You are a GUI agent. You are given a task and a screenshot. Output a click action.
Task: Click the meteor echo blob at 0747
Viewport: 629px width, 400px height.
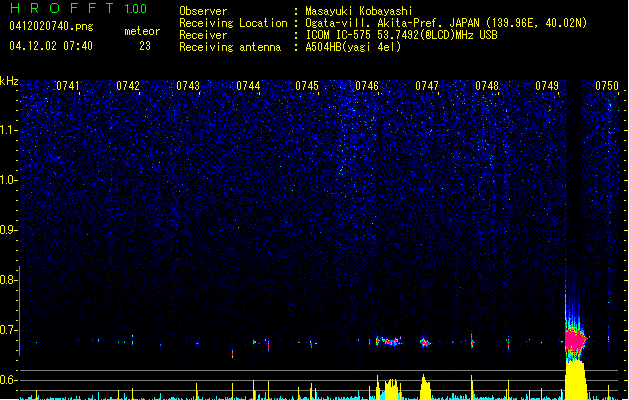425,342
